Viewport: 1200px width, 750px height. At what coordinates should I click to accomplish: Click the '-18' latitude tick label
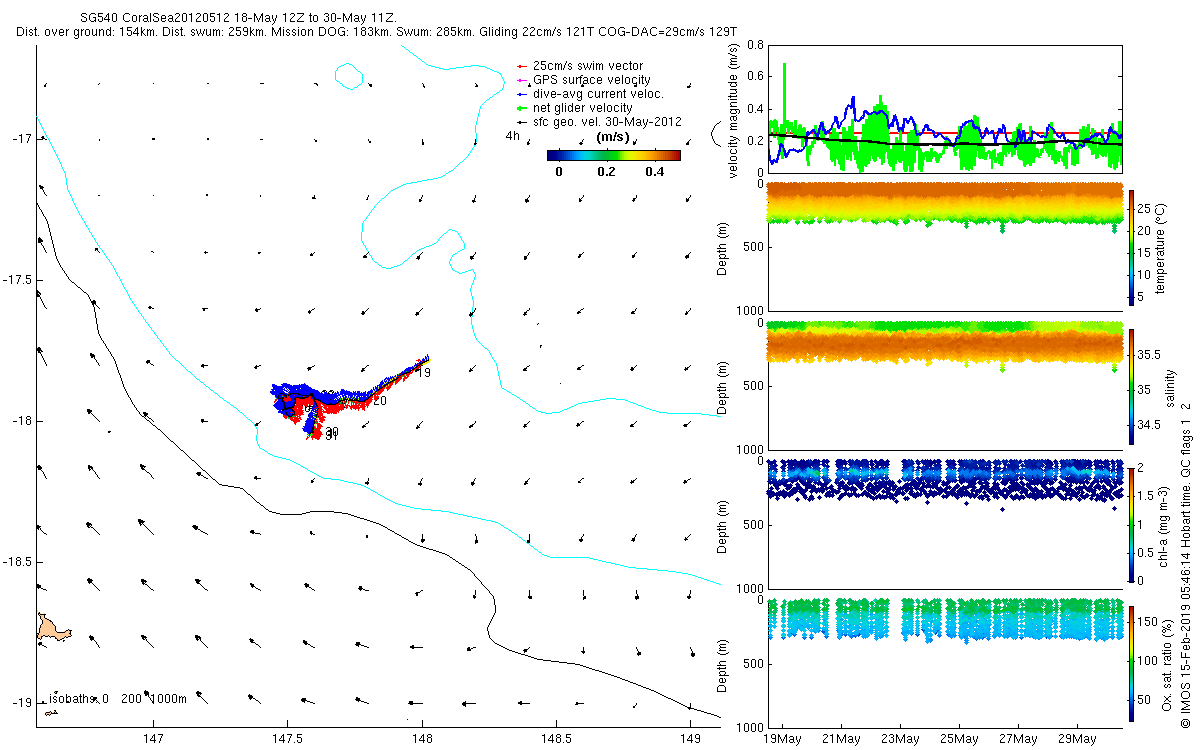(22, 421)
